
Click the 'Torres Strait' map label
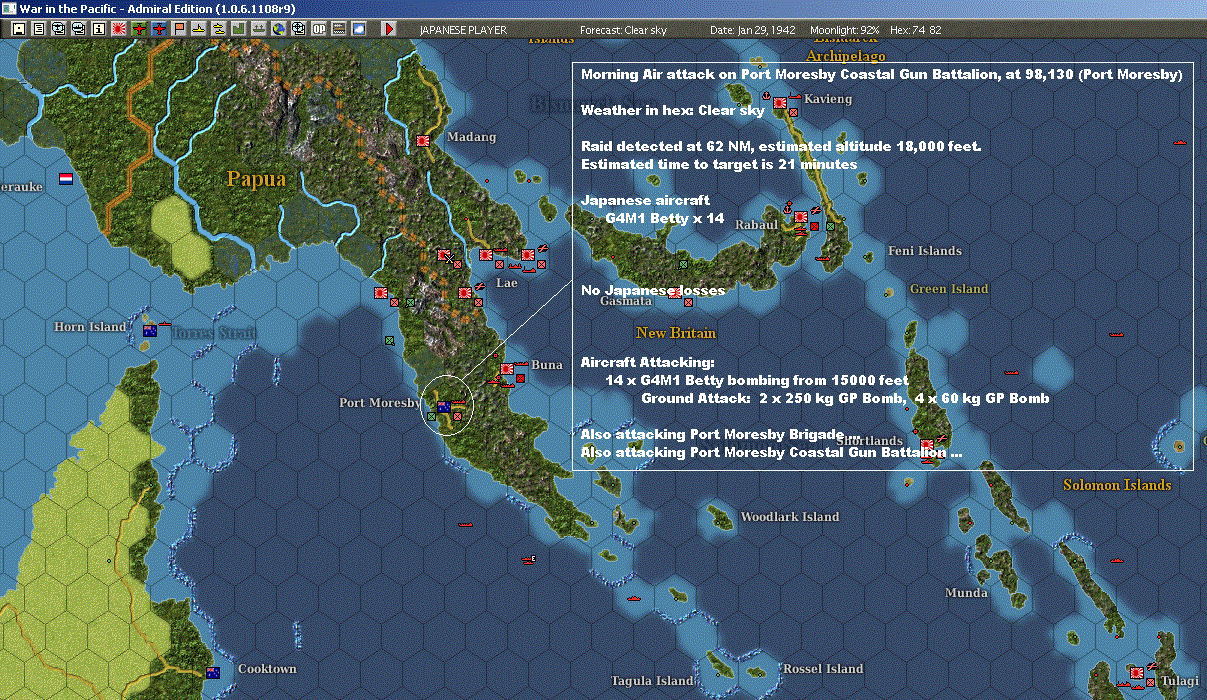[213, 333]
